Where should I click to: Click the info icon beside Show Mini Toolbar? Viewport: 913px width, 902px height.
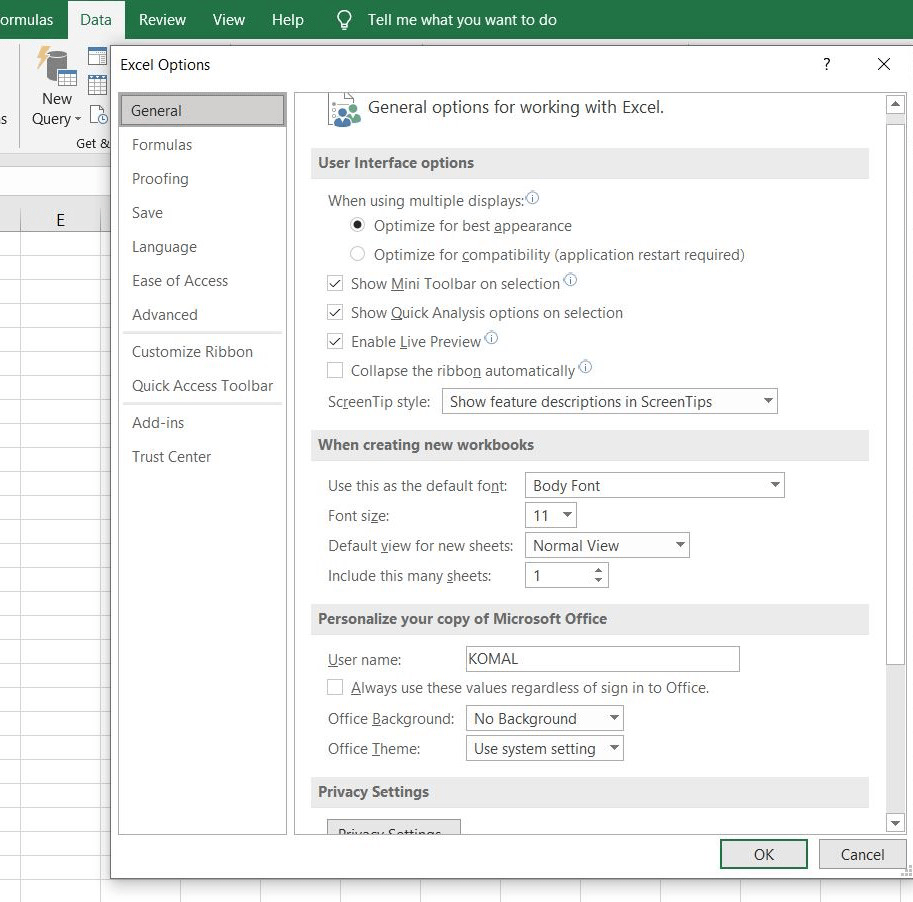click(x=570, y=282)
